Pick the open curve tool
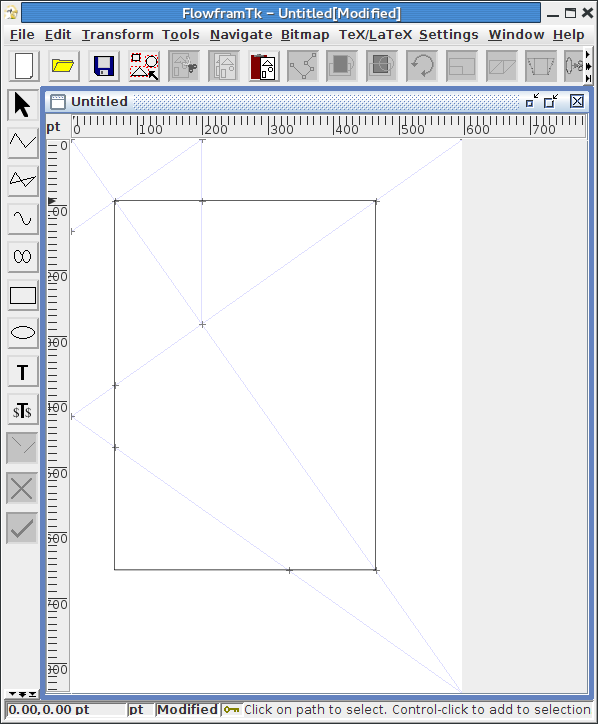598x724 pixels. [23, 218]
